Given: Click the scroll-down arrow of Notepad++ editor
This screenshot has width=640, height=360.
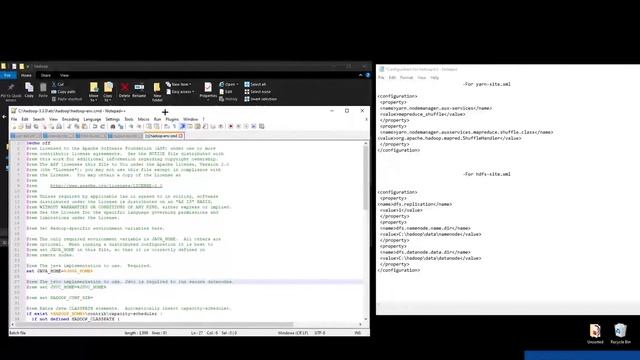Looking at the screenshot, I should (365, 319).
